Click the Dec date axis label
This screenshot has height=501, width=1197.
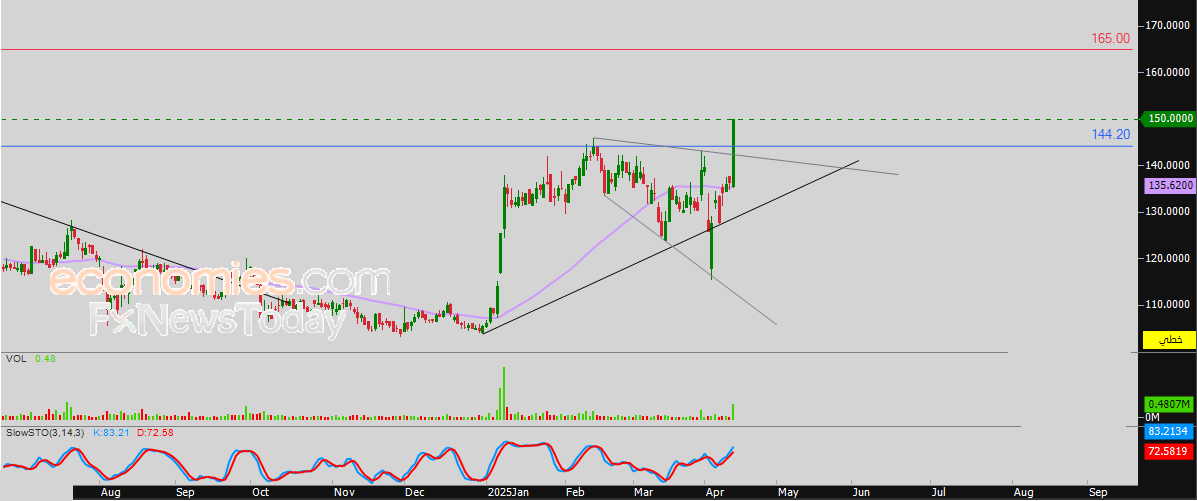pos(416,493)
